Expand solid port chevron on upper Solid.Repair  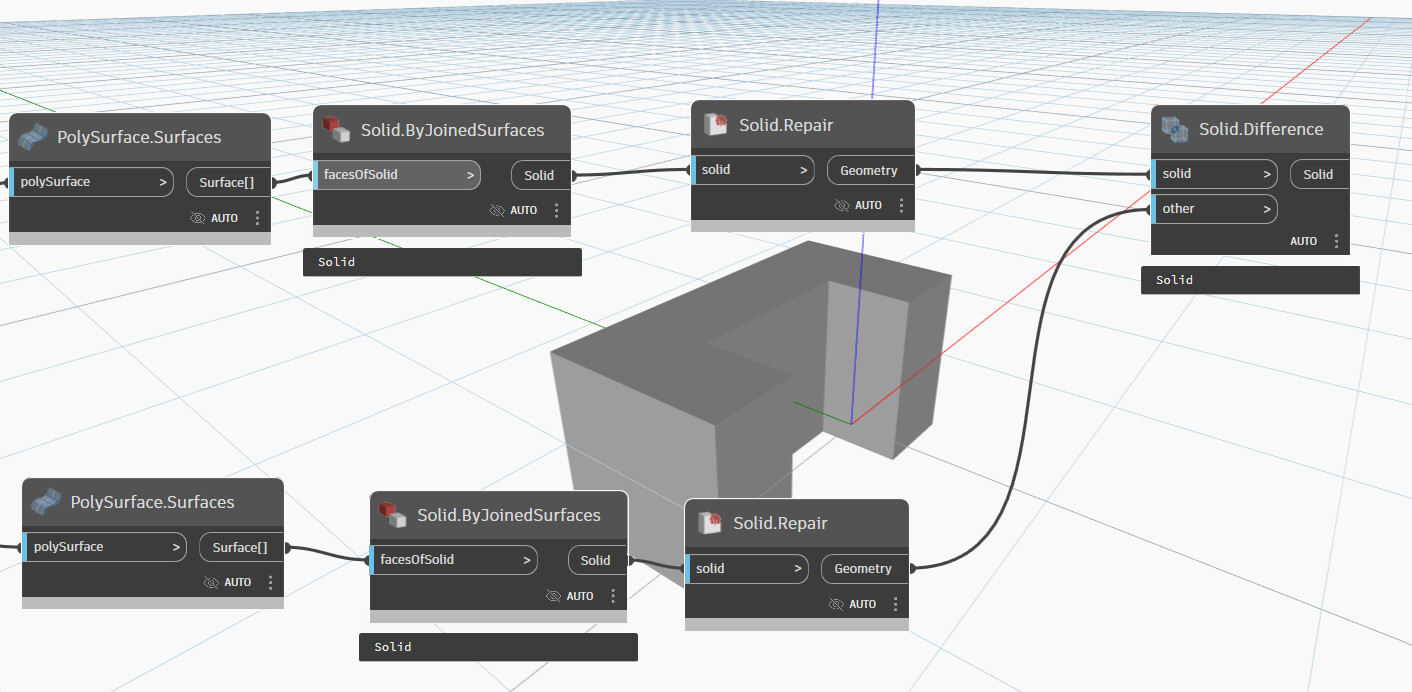[x=804, y=170]
